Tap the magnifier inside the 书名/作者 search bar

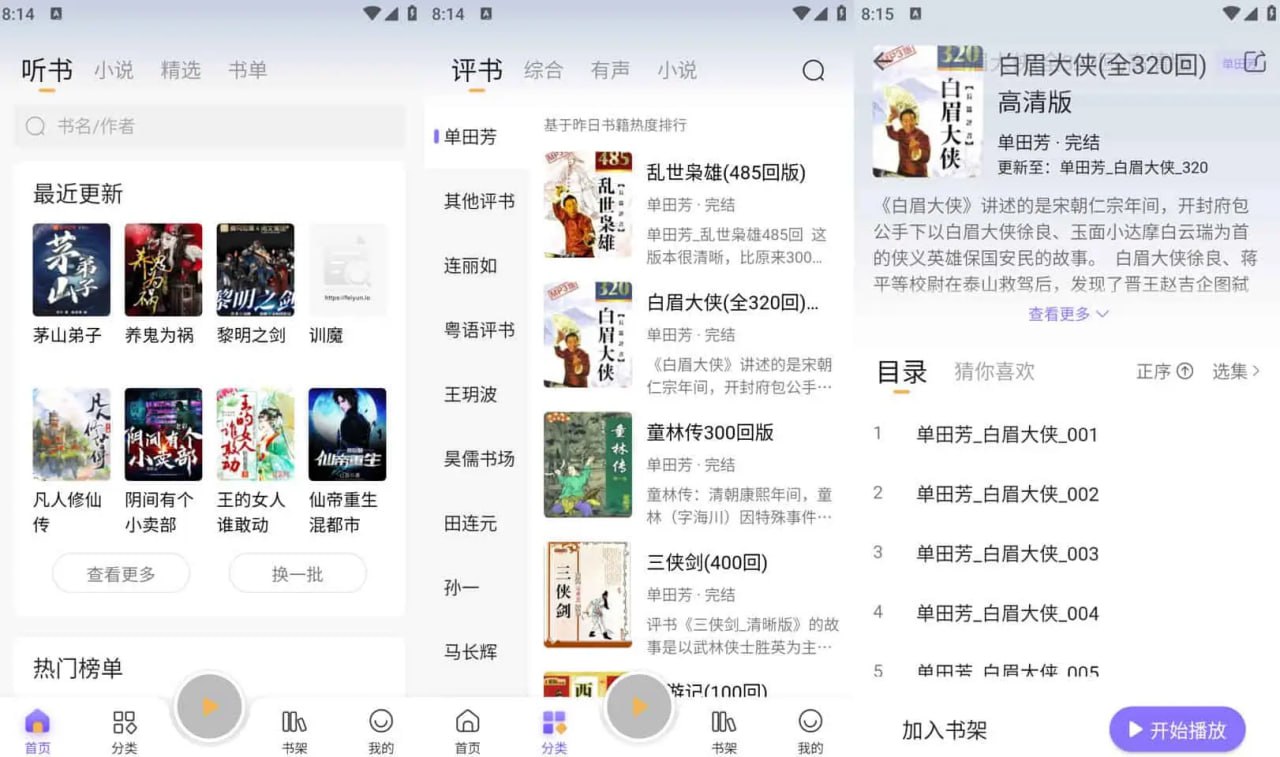[x=35, y=127]
